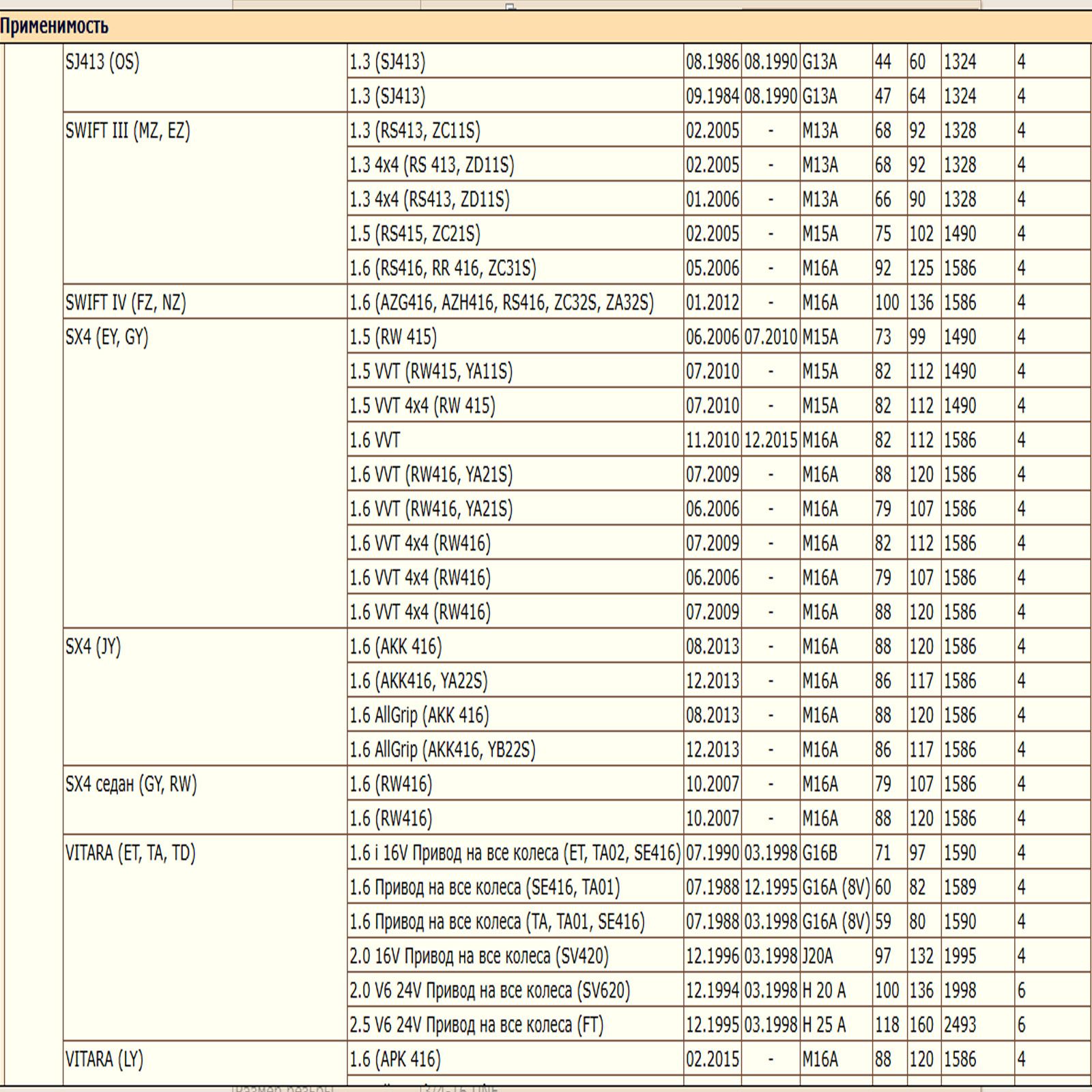
Task: Click the J20A engine code cell
Action: point(818,956)
